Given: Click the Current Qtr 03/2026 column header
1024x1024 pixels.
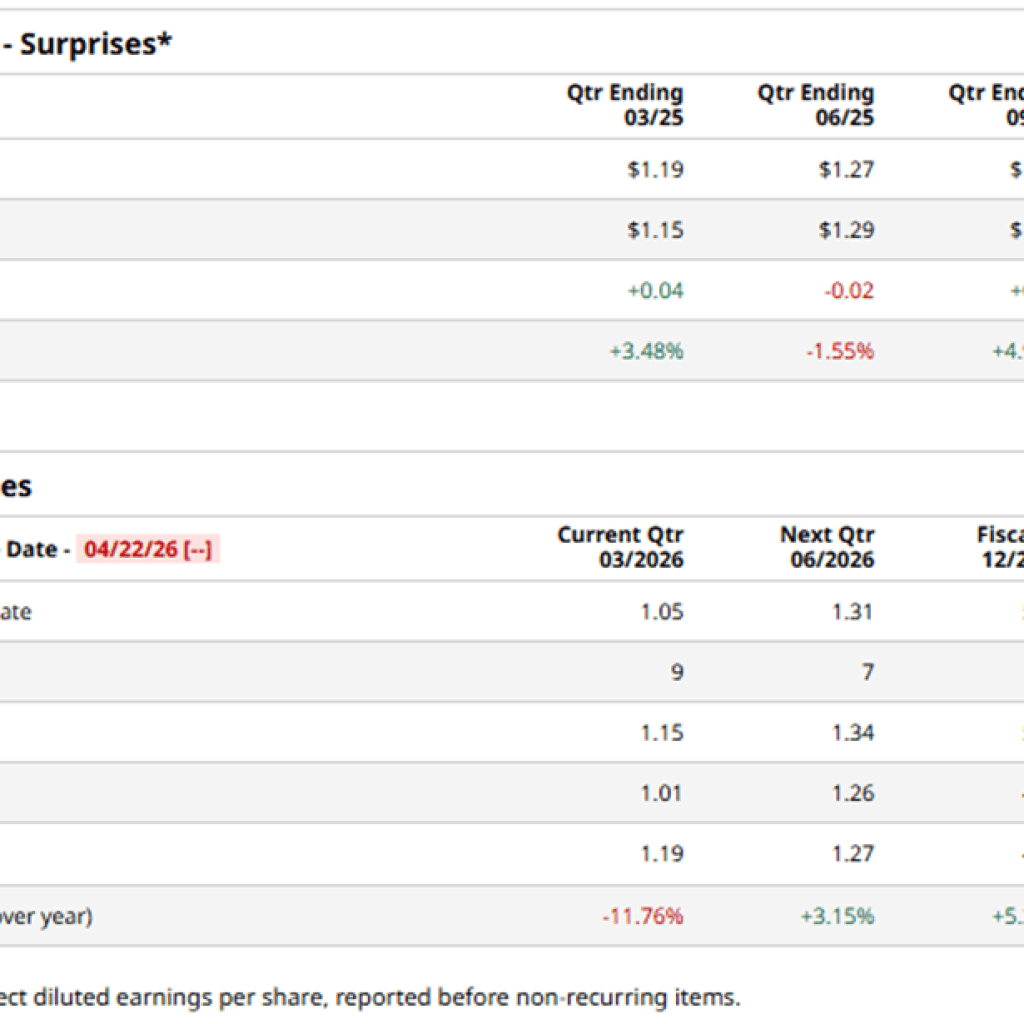Looking at the screenshot, I should tap(621, 547).
